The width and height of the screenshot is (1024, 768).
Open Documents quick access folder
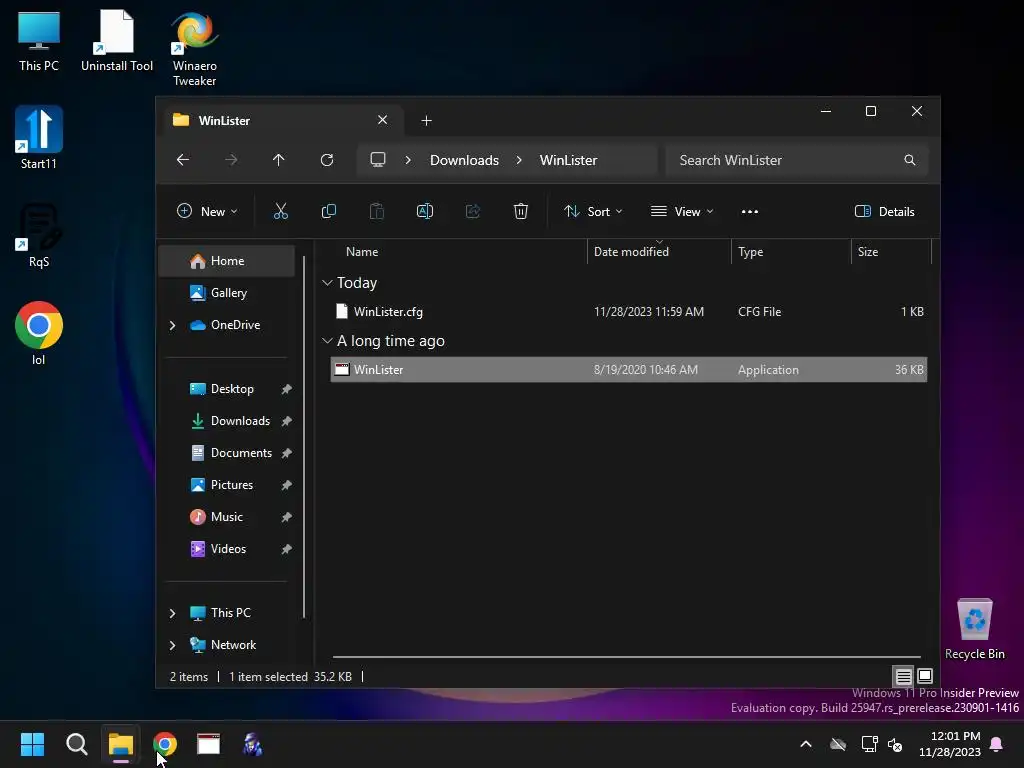(227, 453)
